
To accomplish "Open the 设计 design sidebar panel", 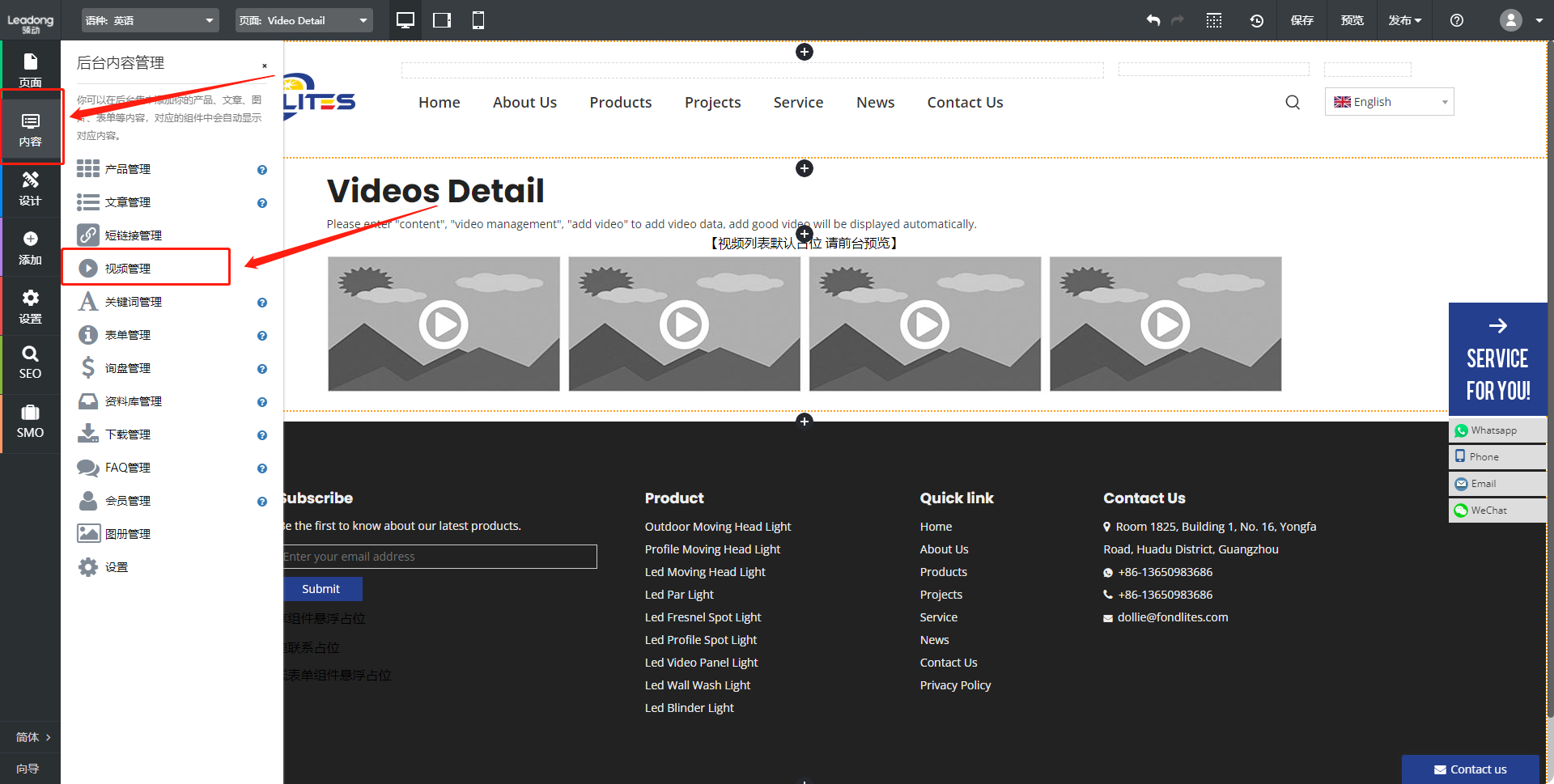I will pyautogui.click(x=30, y=189).
